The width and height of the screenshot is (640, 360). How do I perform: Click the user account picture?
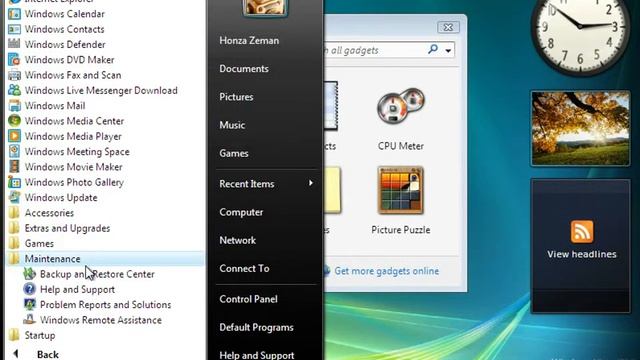(x=265, y=8)
